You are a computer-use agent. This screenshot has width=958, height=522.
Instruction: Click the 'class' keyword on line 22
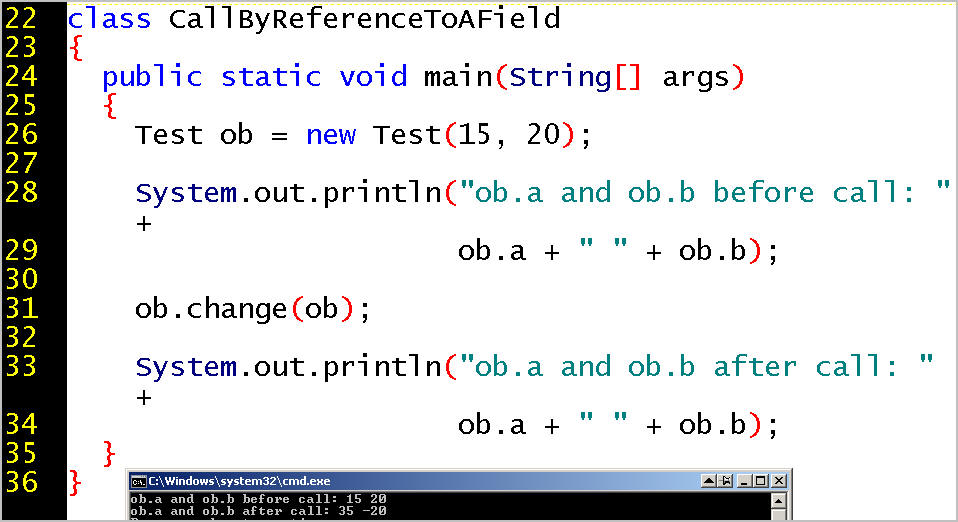click(x=109, y=18)
